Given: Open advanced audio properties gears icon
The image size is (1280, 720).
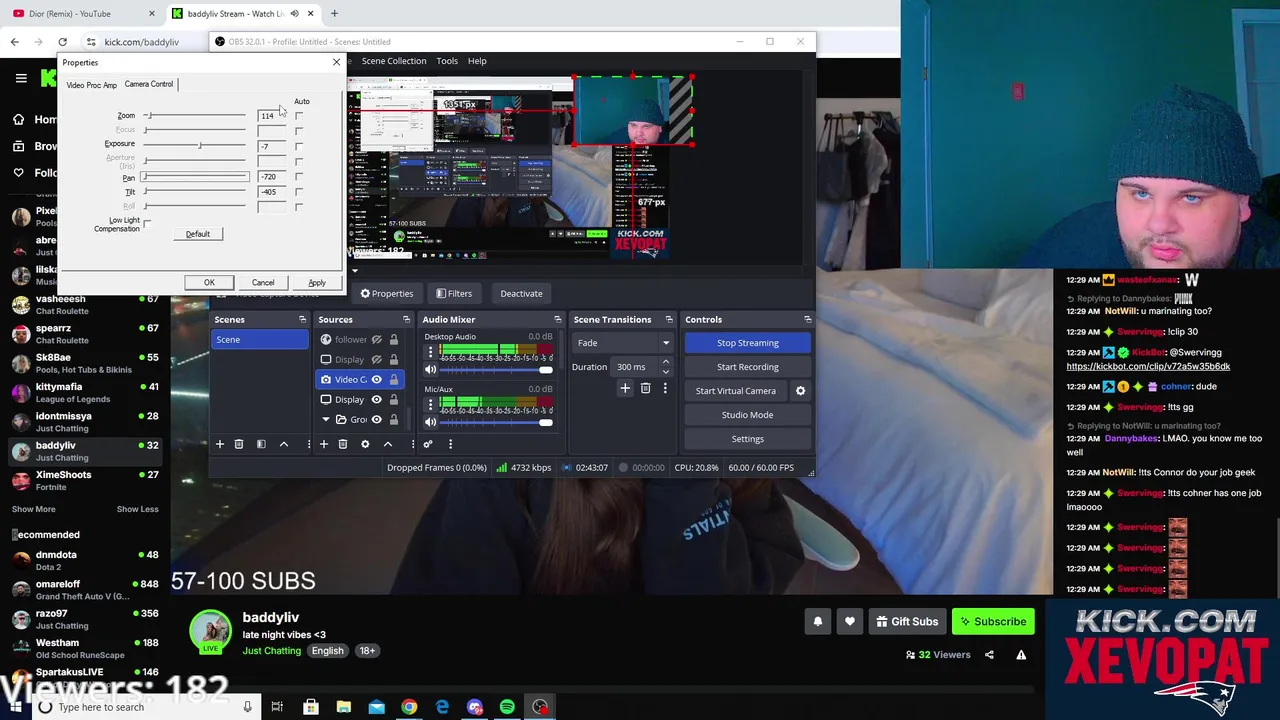Looking at the screenshot, I should pos(428,444).
